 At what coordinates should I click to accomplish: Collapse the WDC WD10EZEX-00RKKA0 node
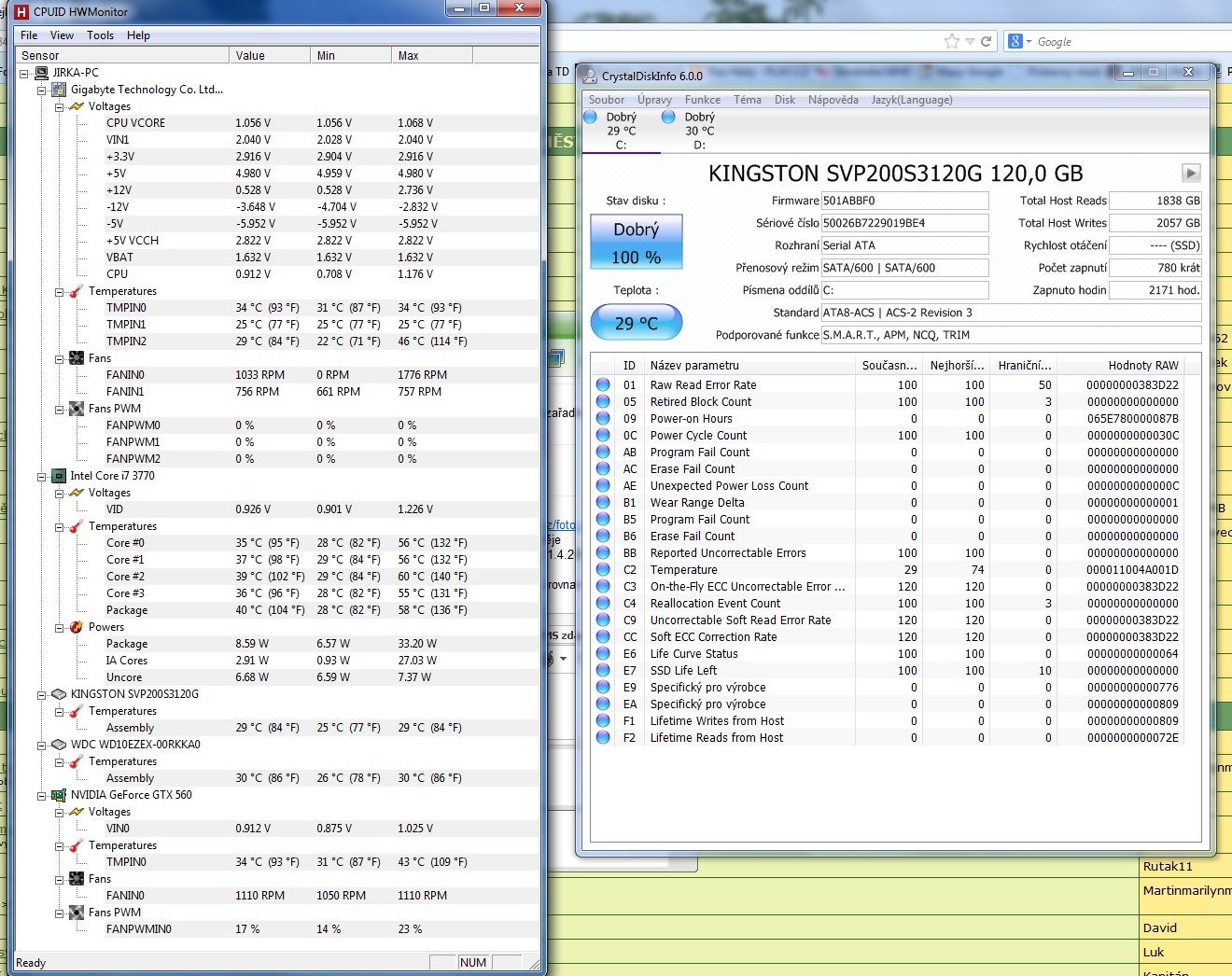[x=42, y=745]
